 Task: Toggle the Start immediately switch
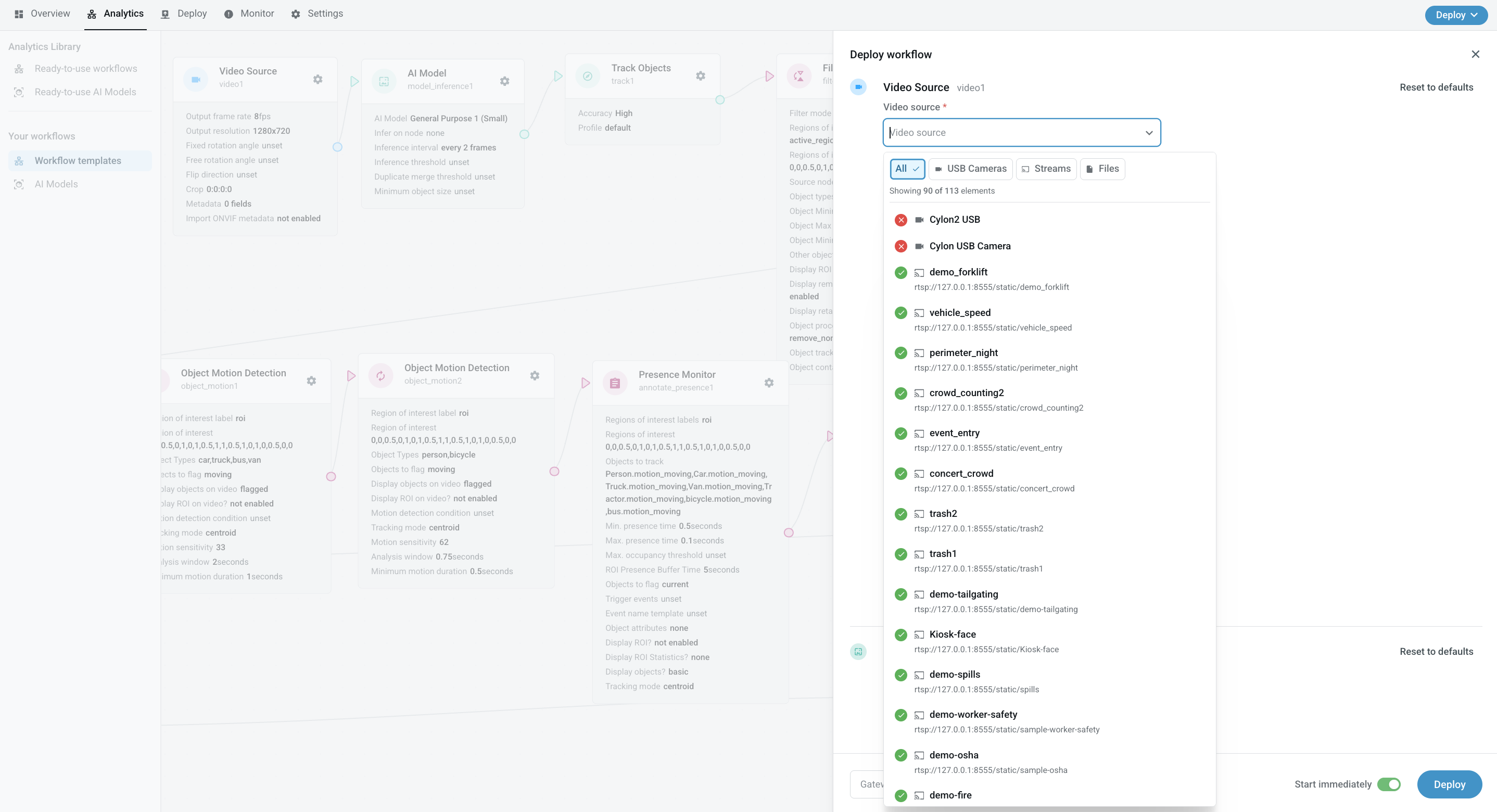[x=1389, y=784]
